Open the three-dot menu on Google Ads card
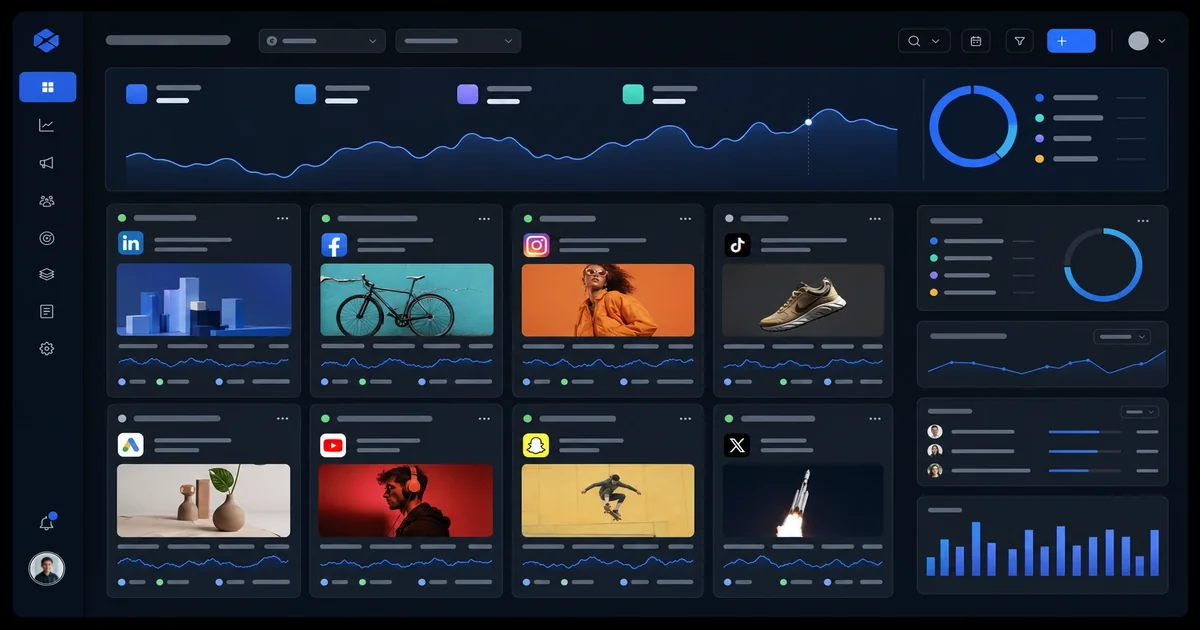 click(283, 418)
